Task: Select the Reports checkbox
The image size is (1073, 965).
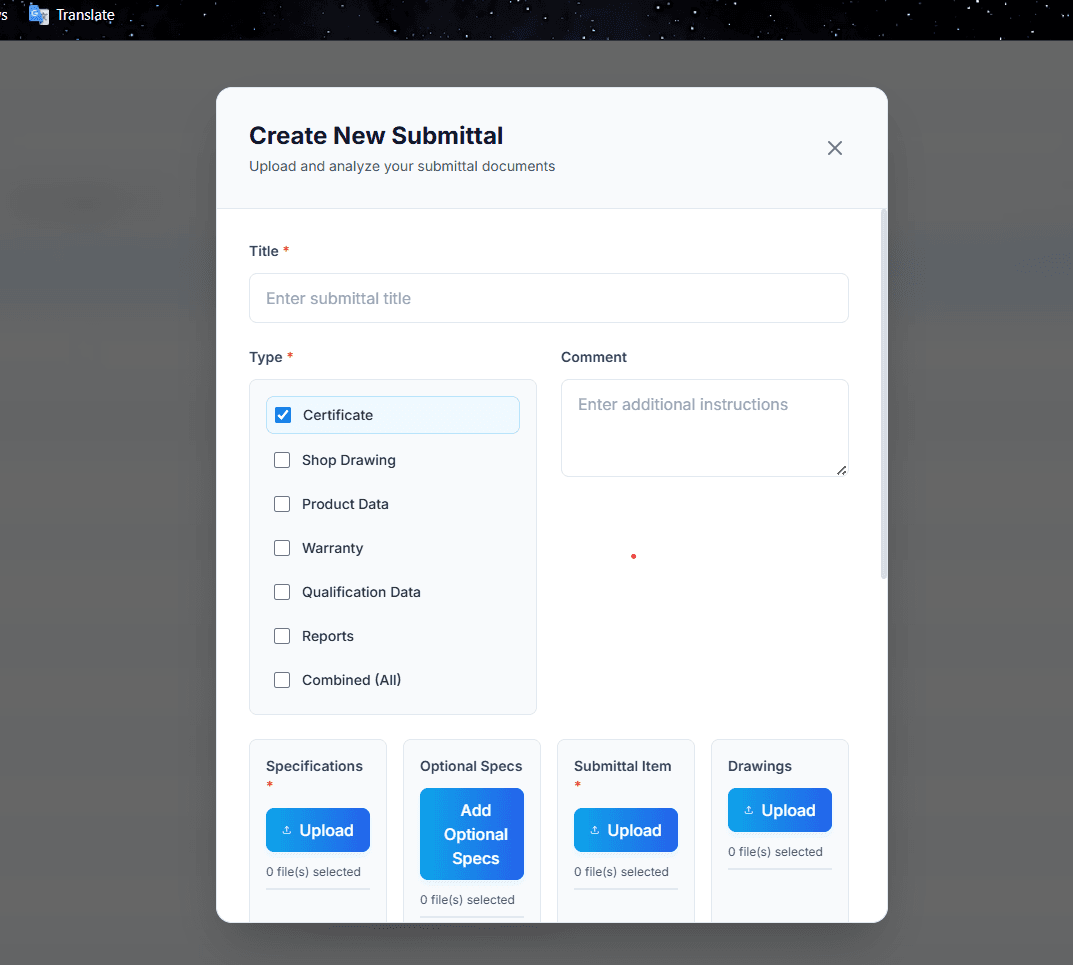Action: 282,636
